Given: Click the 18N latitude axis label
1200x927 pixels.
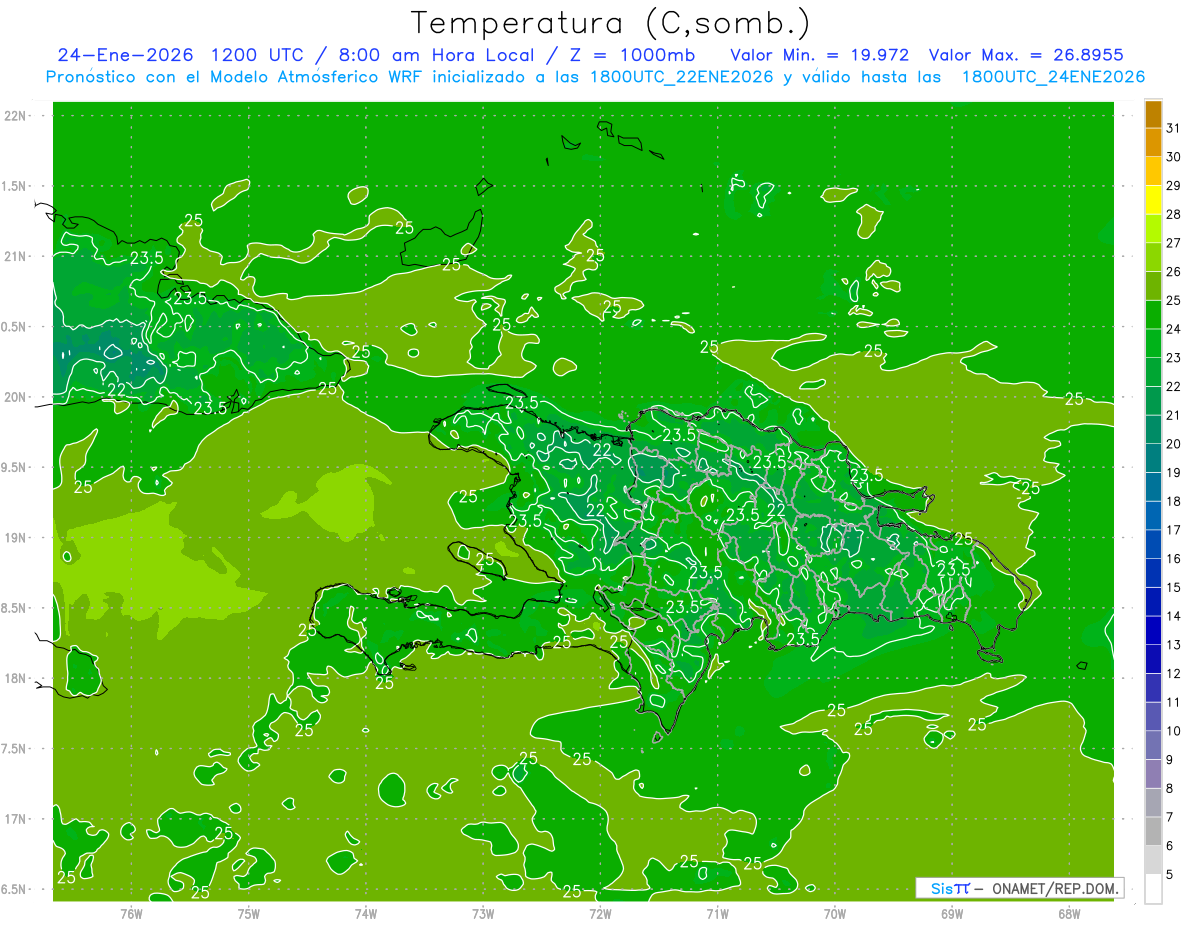Looking at the screenshot, I should click(x=16, y=678).
